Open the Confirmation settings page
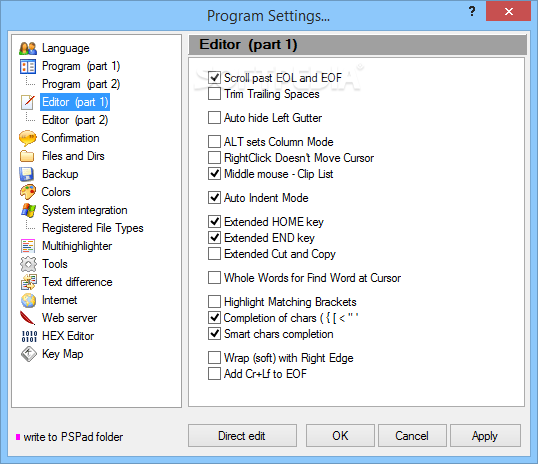The height and width of the screenshot is (464, 538). [x=70, y=138]
